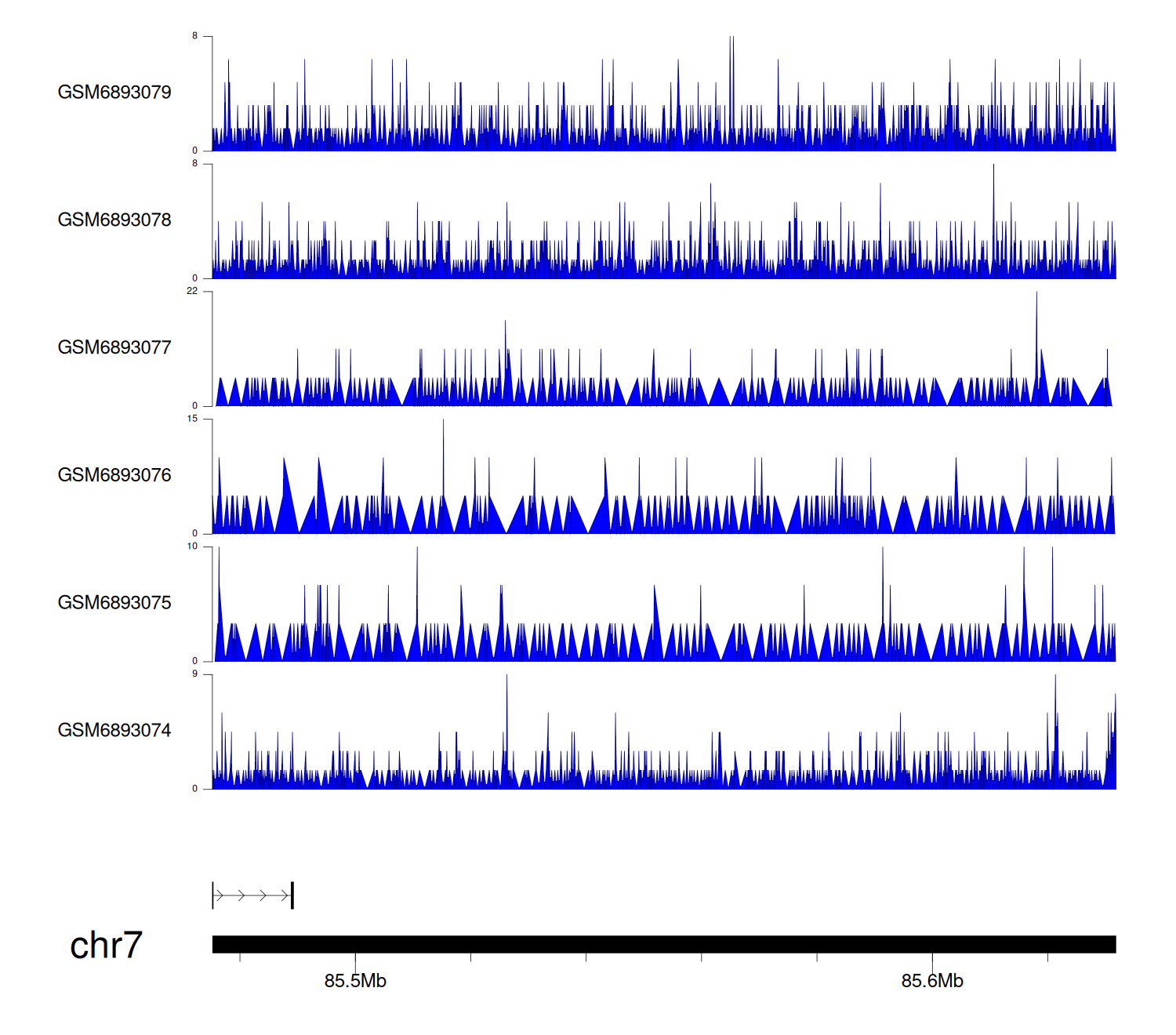Click the y-axis maximum value 9

point(194,674)
